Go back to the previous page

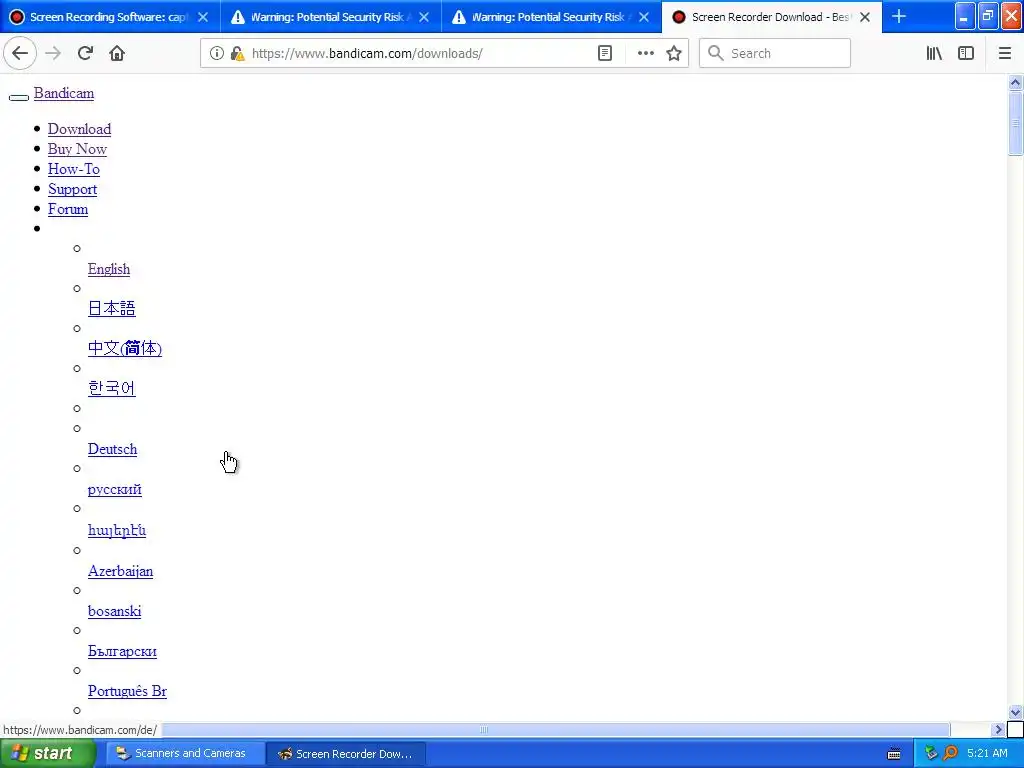(x=20, y=53)
